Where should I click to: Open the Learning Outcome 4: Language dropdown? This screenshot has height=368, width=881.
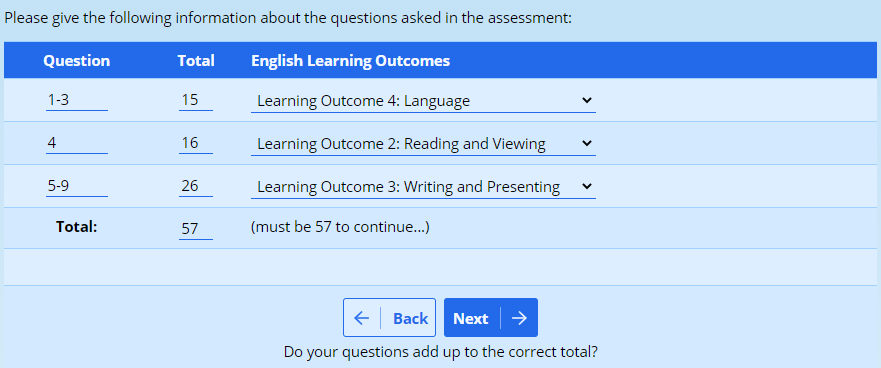pos(423,101)
